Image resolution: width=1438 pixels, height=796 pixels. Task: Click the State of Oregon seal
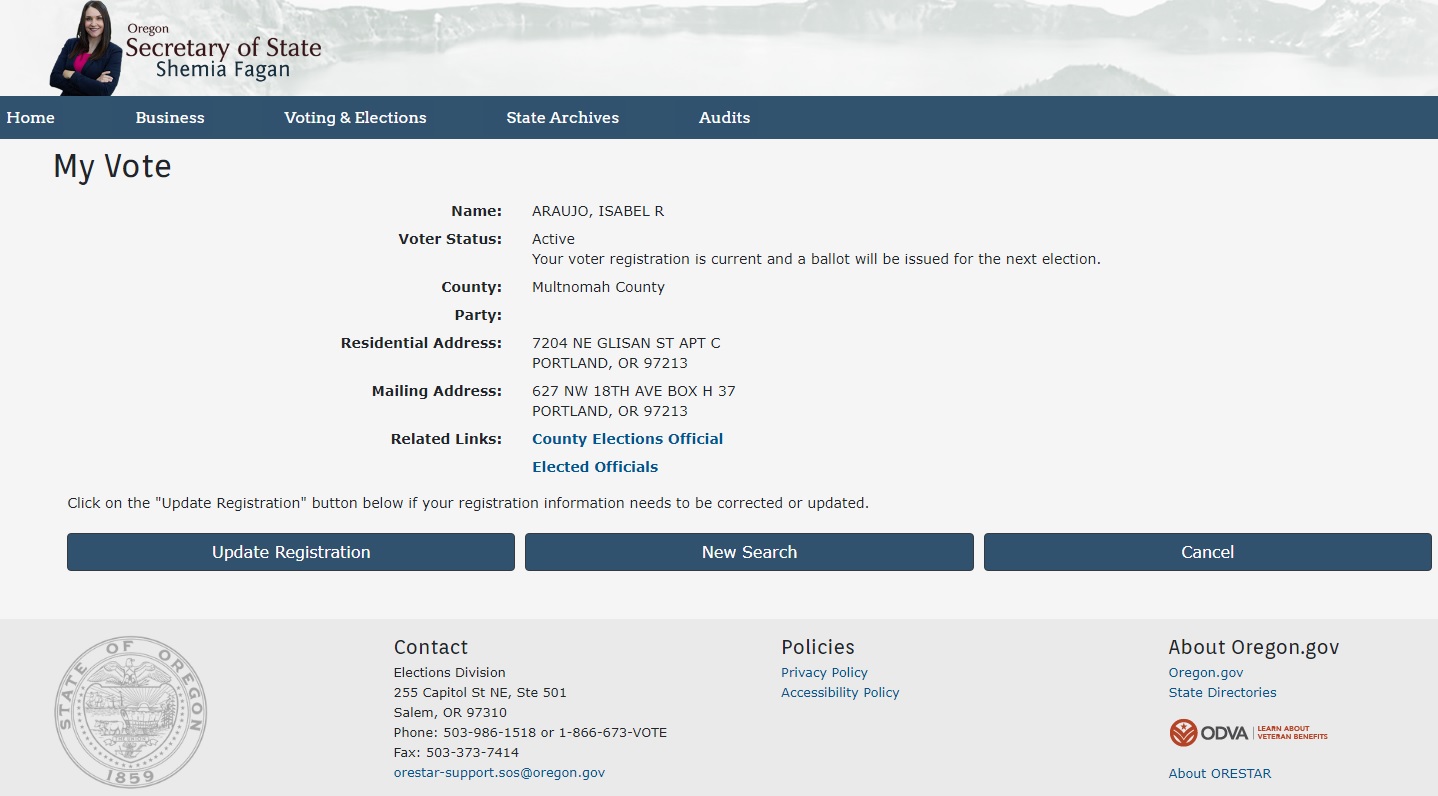(x=130, y=712)
